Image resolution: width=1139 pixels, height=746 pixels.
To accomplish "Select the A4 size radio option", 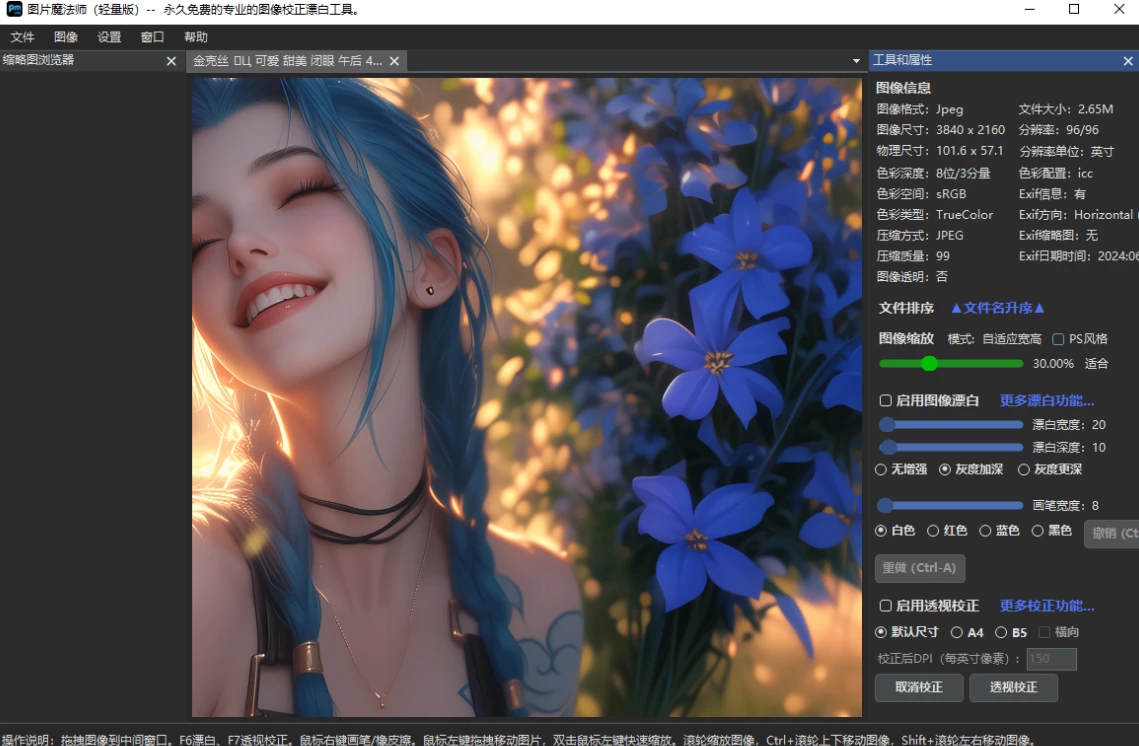I will click(957, 633).
